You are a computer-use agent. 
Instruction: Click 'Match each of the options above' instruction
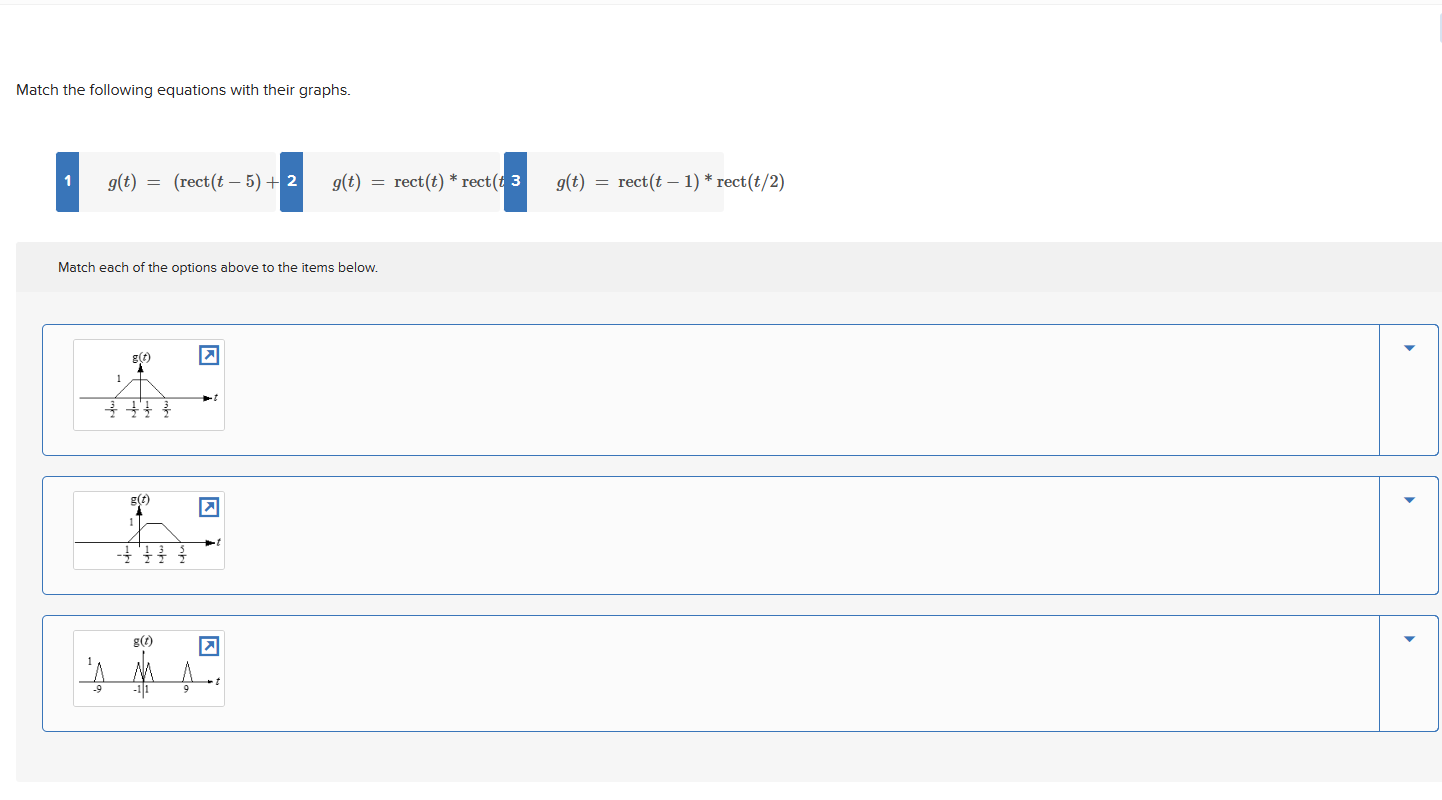click(218, 267)
